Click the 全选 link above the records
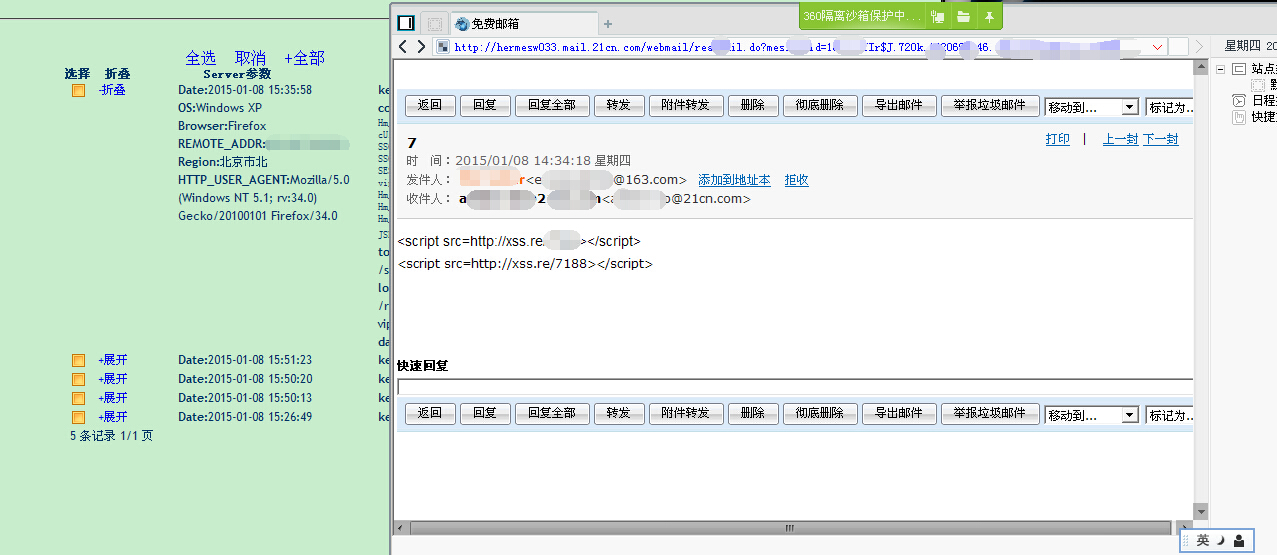The width and height of the screenshot is (1277, 555). [201, 58]
